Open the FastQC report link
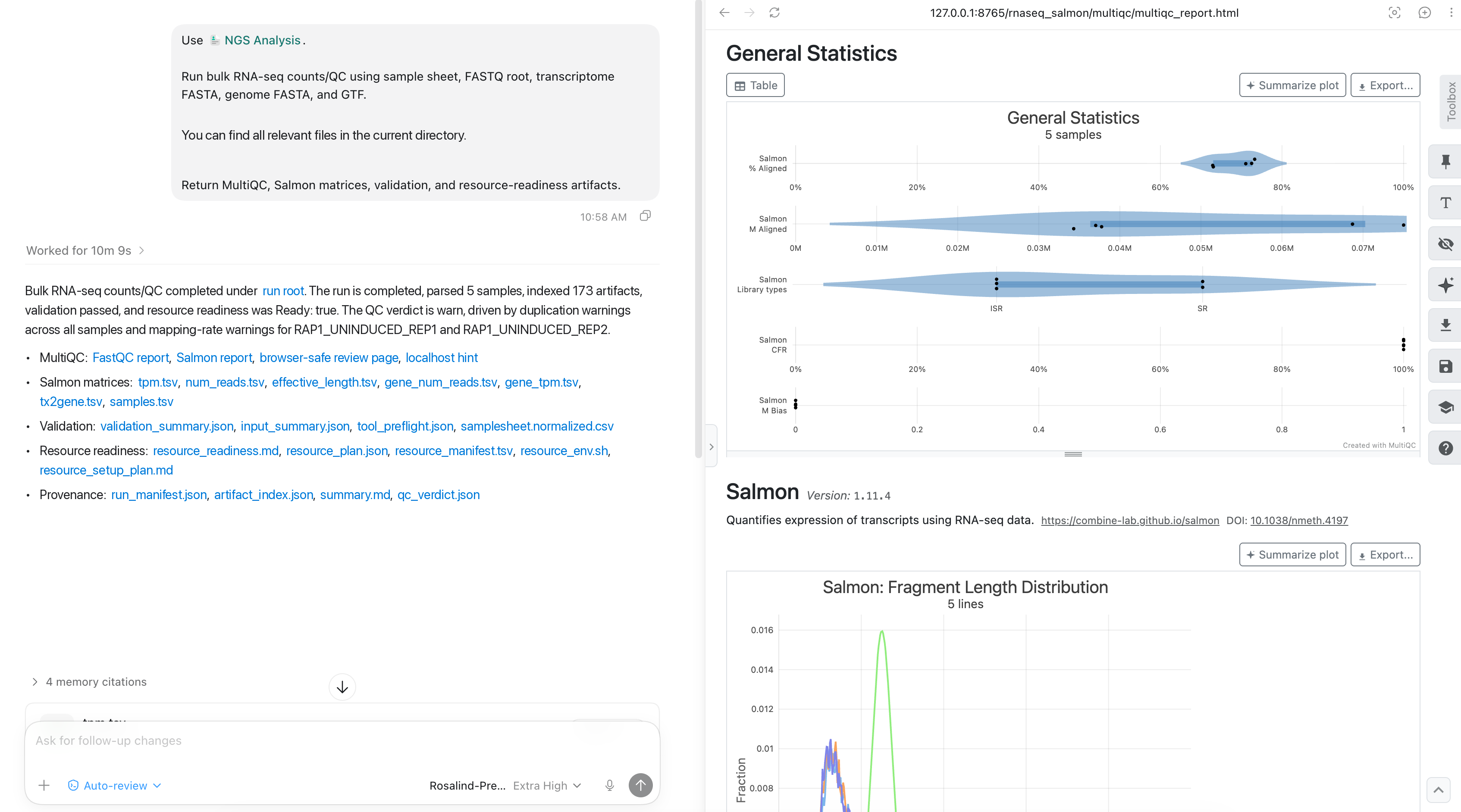Viewport: 1461px width, 812px height. [x=130, y=358]
